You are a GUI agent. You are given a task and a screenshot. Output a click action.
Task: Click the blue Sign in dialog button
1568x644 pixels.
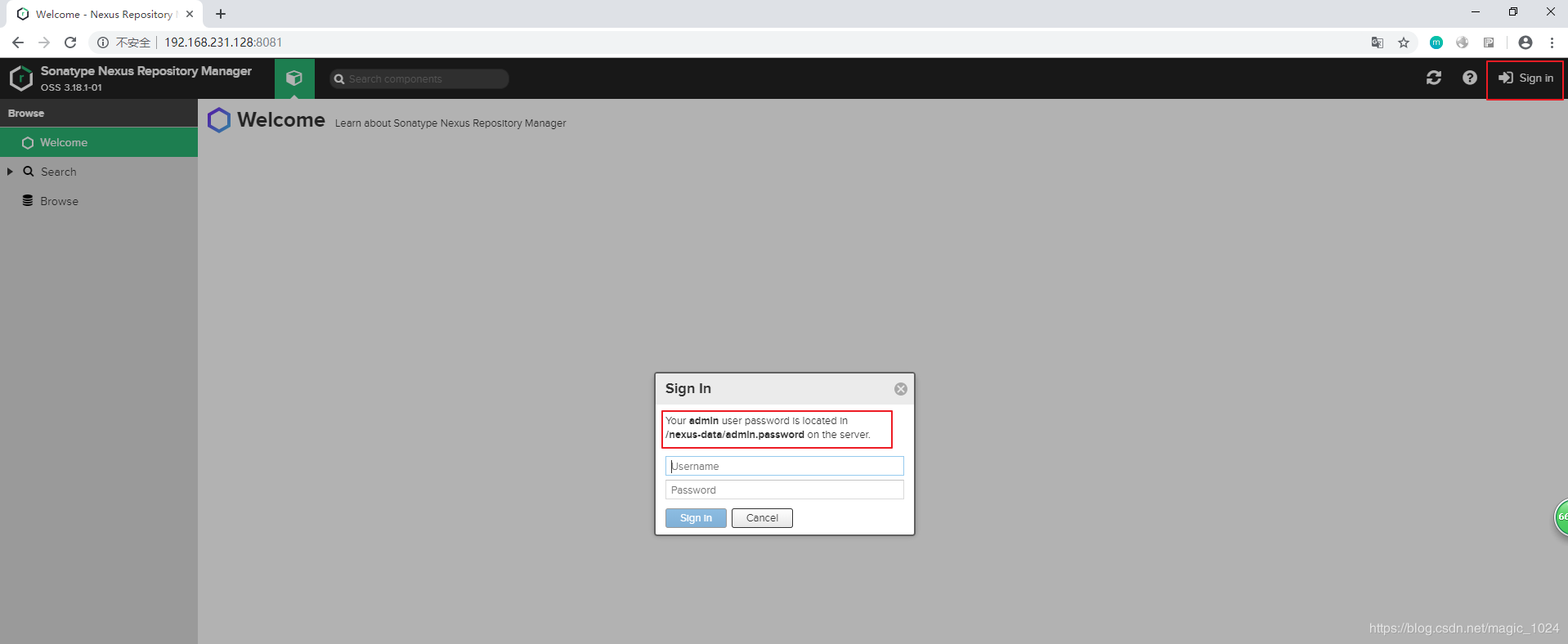point(696,518)
